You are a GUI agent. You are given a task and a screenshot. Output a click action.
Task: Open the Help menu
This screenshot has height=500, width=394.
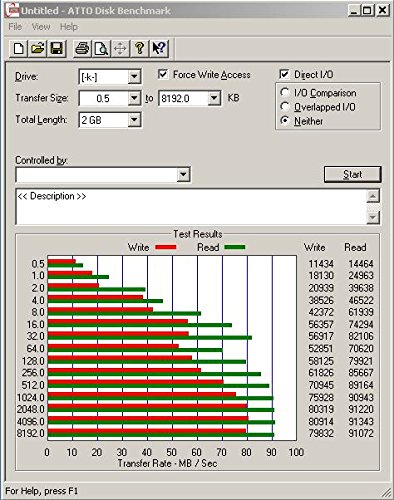coord(69,27)
